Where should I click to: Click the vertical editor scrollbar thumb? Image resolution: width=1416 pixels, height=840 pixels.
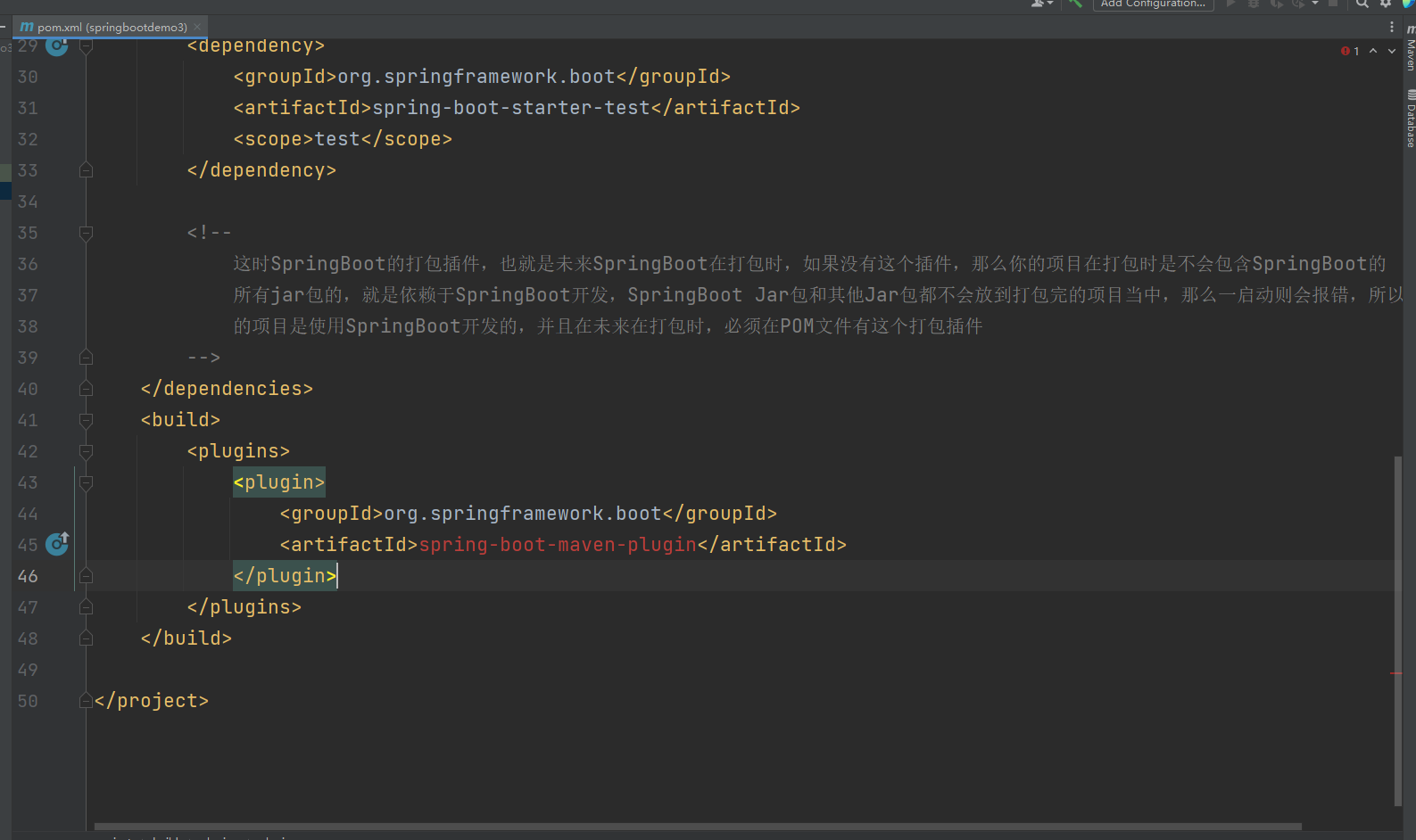(1397, 630)
